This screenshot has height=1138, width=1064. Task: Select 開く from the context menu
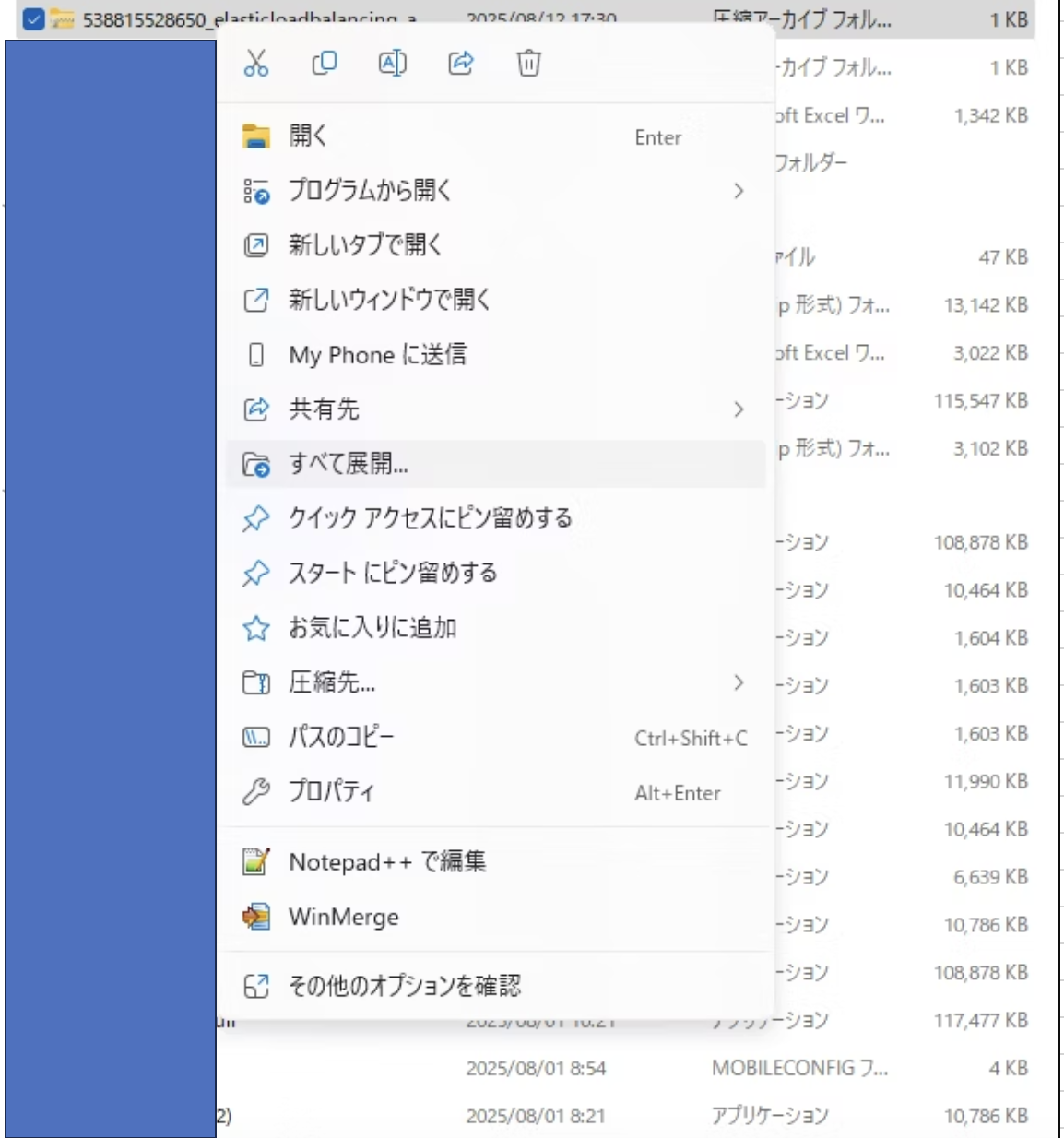[496, 136]
